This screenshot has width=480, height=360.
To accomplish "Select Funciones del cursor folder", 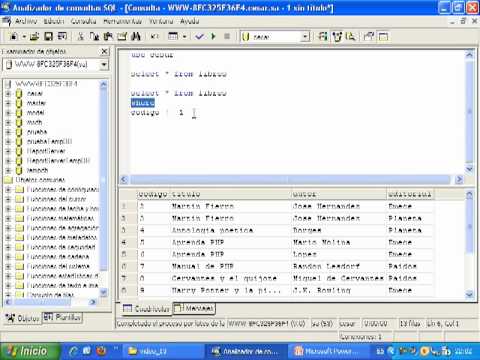I will (56, 199).
